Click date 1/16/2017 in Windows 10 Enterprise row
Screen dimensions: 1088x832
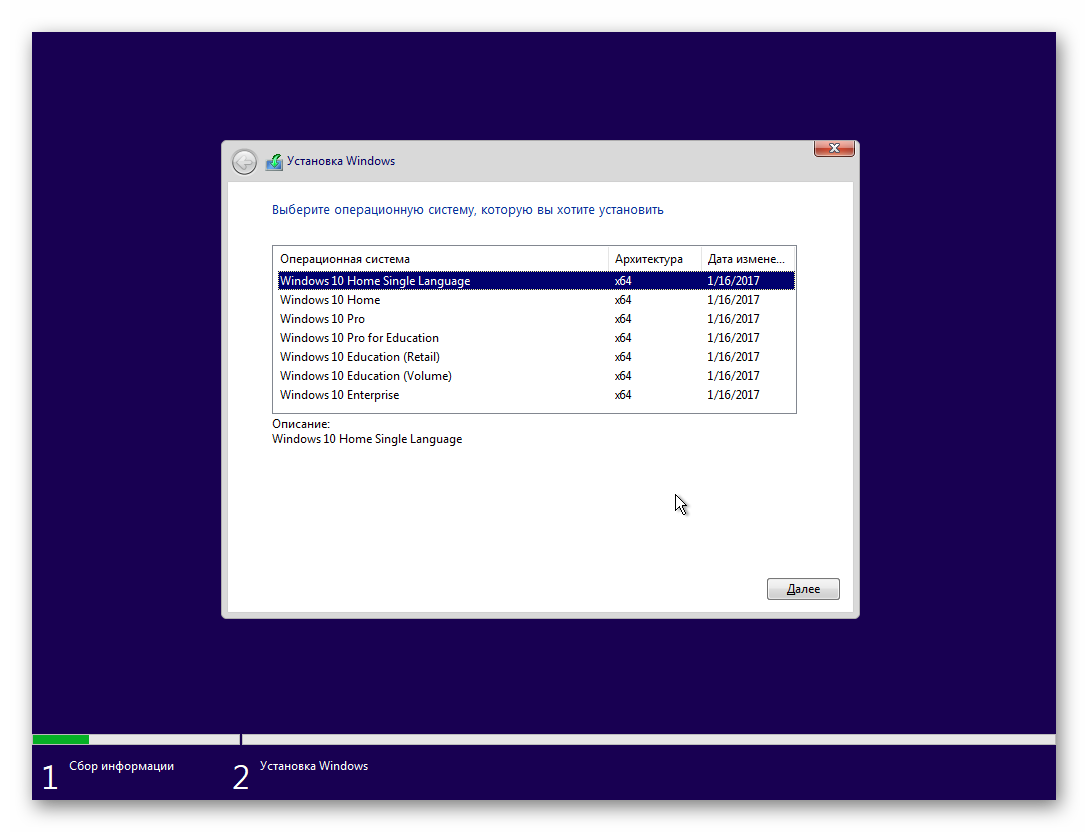coord(733,394)
